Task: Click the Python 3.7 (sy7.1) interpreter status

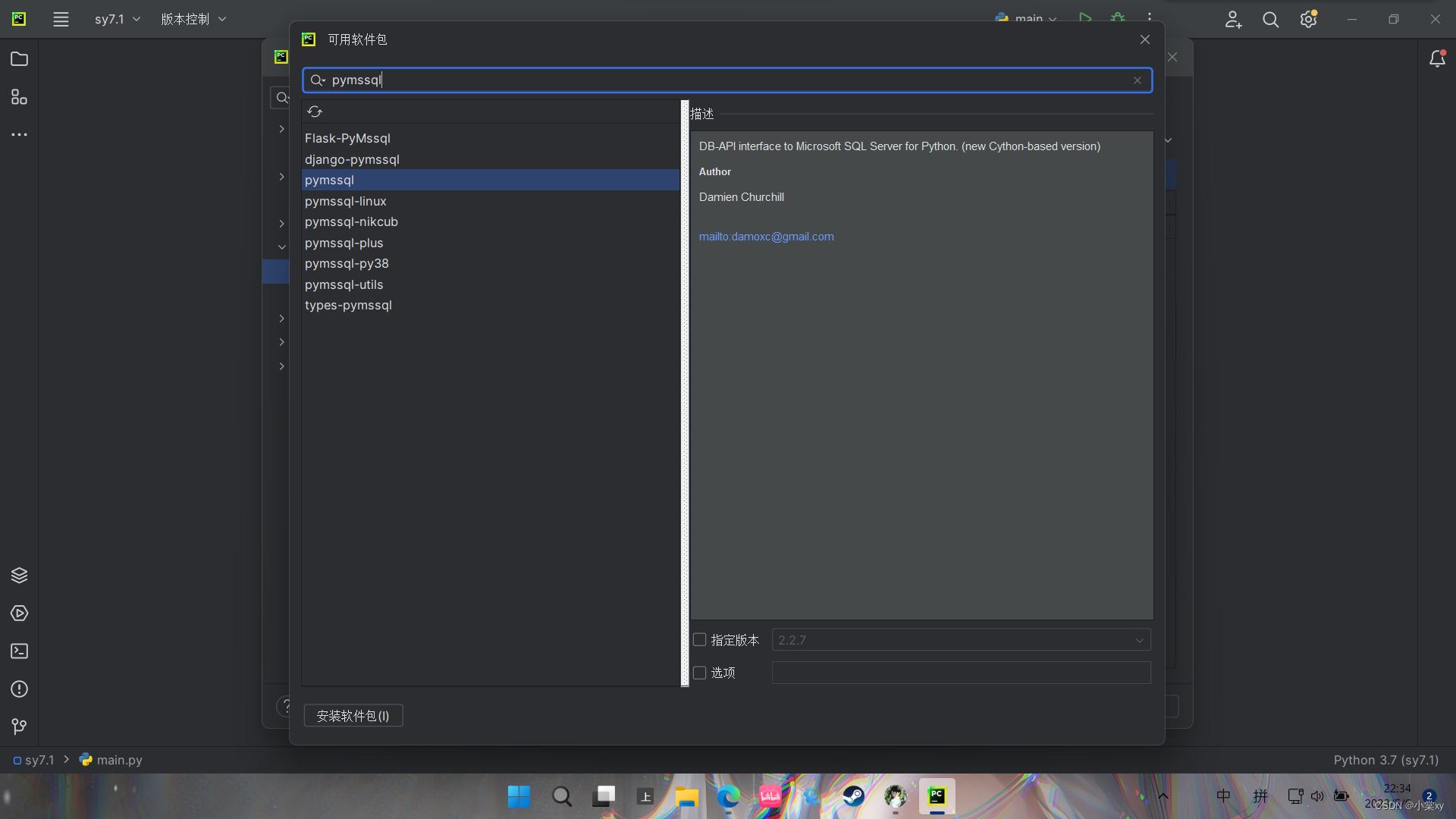Action: point(1386,760)
